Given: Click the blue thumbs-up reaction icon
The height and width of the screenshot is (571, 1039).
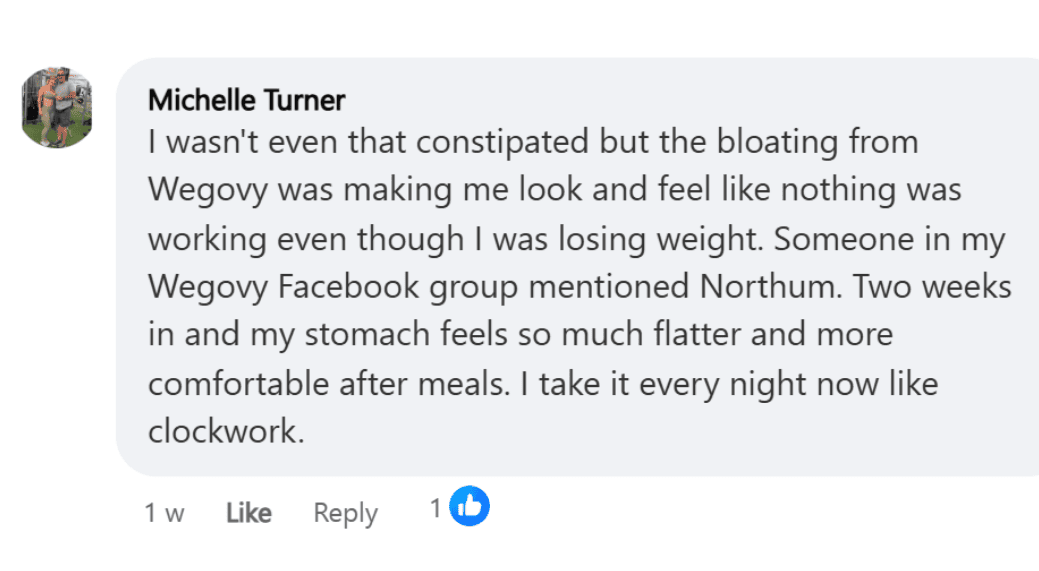Looking at the screenshot, I should coord(470,507).
